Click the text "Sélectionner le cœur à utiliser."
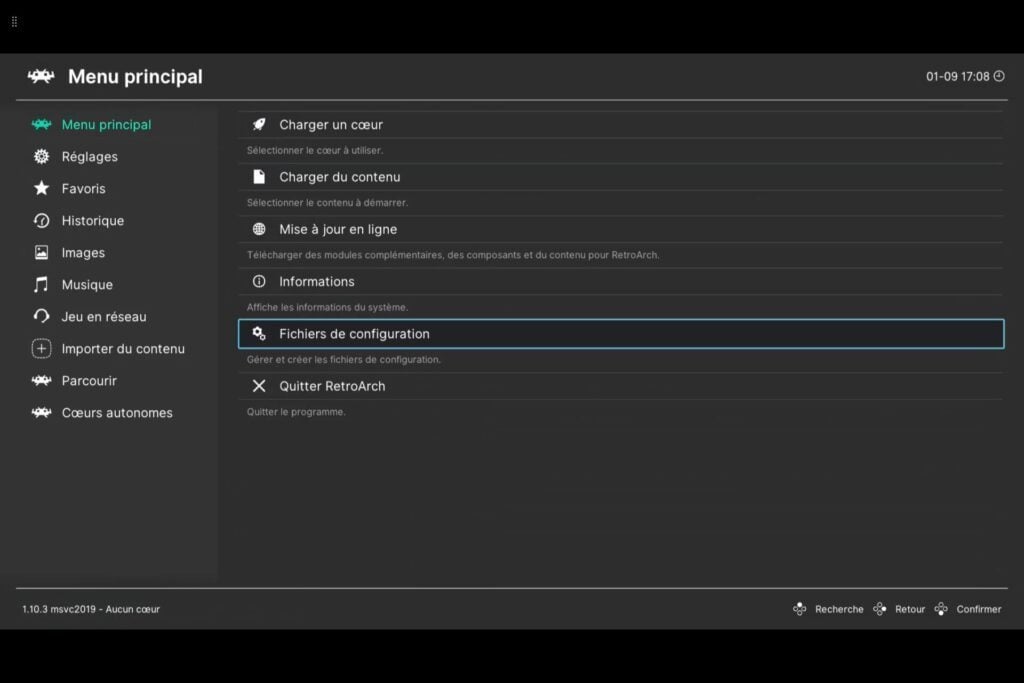Viewport: 1024px width, 683px height. point(315,150)
